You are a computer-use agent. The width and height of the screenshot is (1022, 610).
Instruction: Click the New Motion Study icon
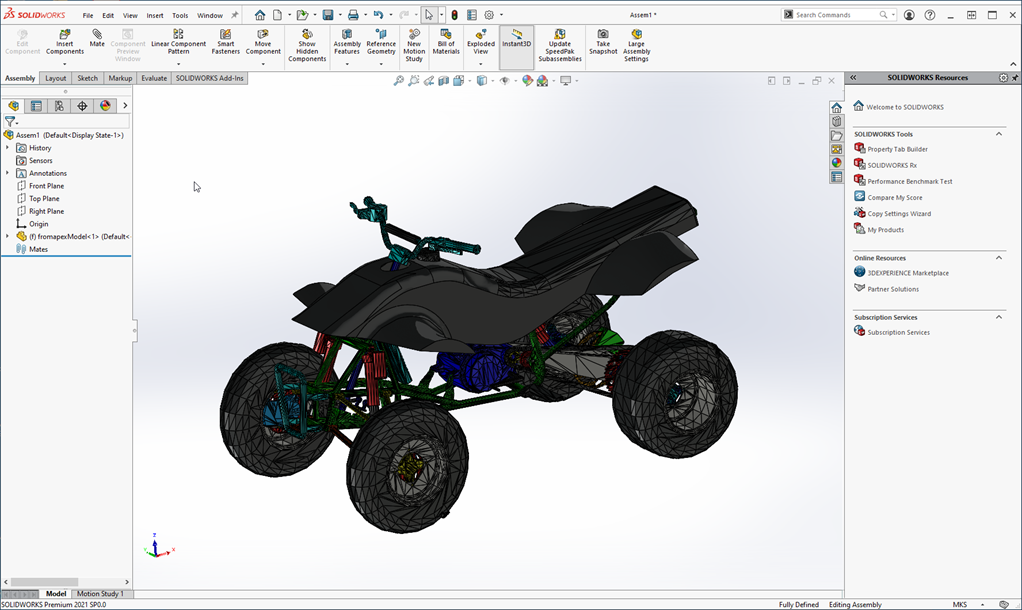coord(413,40)
